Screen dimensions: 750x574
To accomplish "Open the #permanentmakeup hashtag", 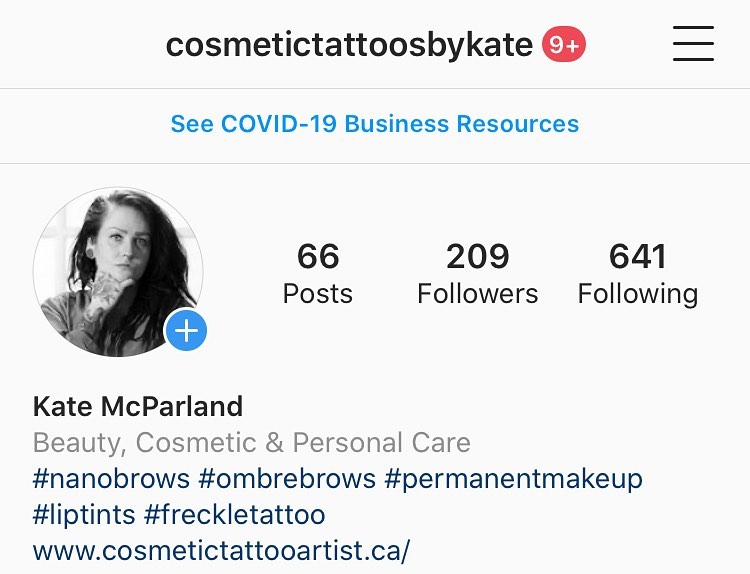I will [513, 479].
